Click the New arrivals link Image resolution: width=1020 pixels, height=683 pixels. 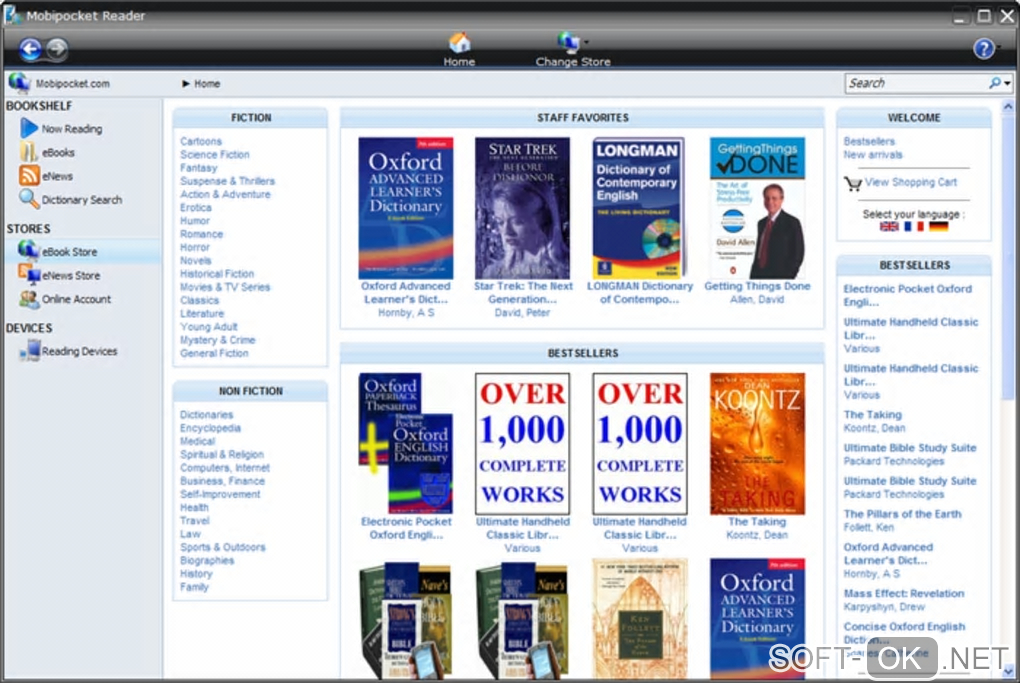(x=873, y=155)
